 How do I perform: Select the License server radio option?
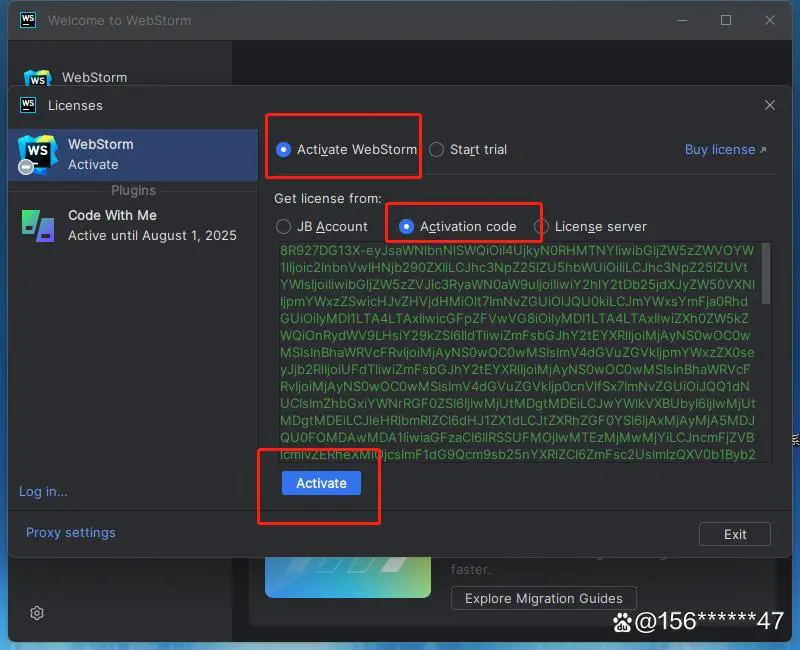point(541,227)
